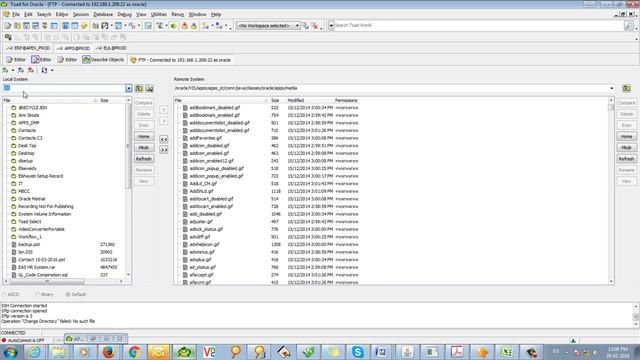Open the Utilities menu
Viewport: 640px width, 360px height.
click(x=159, y=14)
